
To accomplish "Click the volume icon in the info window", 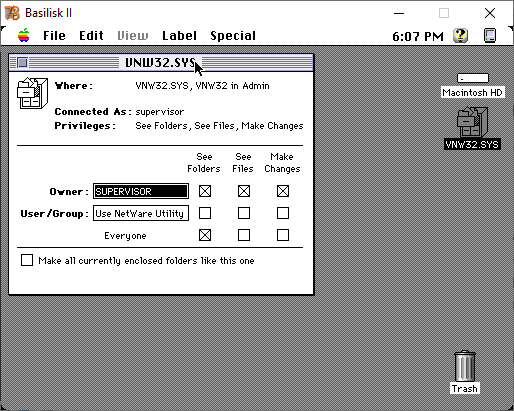I will coord(32,93).
